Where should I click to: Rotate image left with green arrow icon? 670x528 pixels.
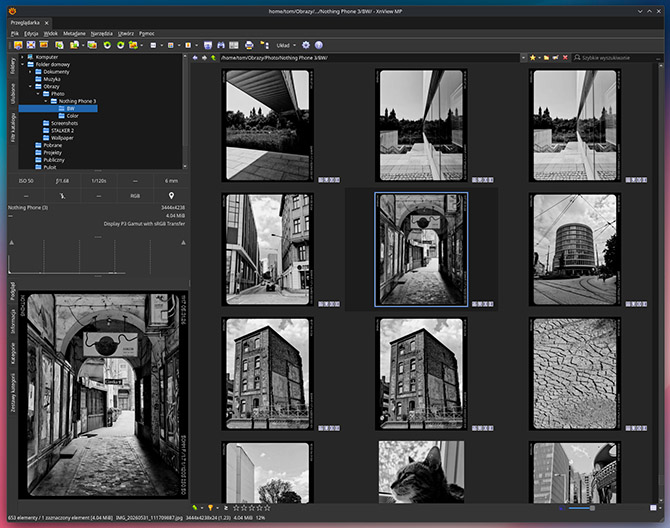click(x=107, y=45)
